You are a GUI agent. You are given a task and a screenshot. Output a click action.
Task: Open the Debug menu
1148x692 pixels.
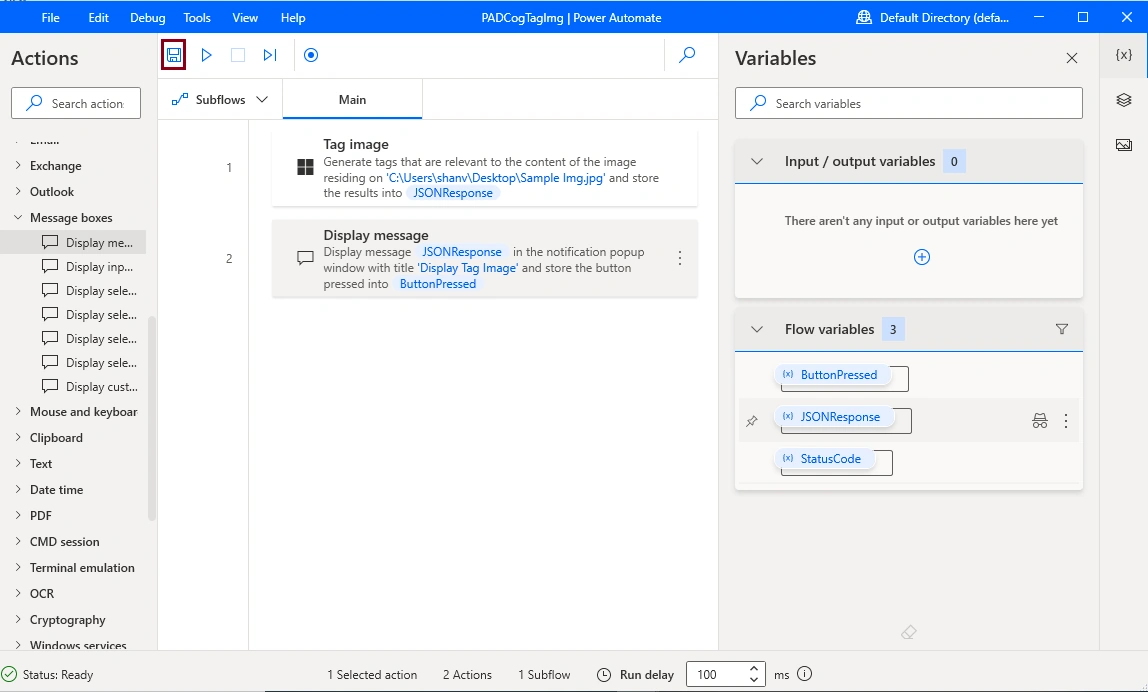click(x=147, y=18)
